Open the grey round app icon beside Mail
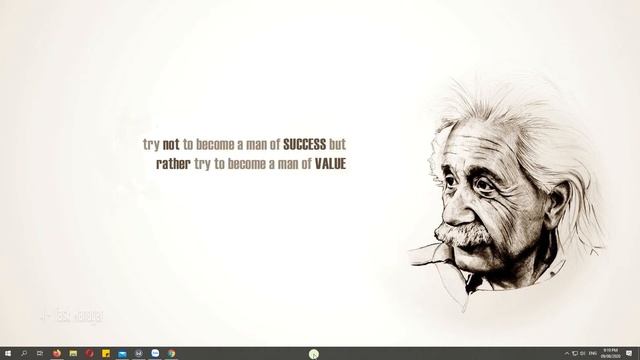The height and width of the screenshot is (360, 640). [138, 353]
